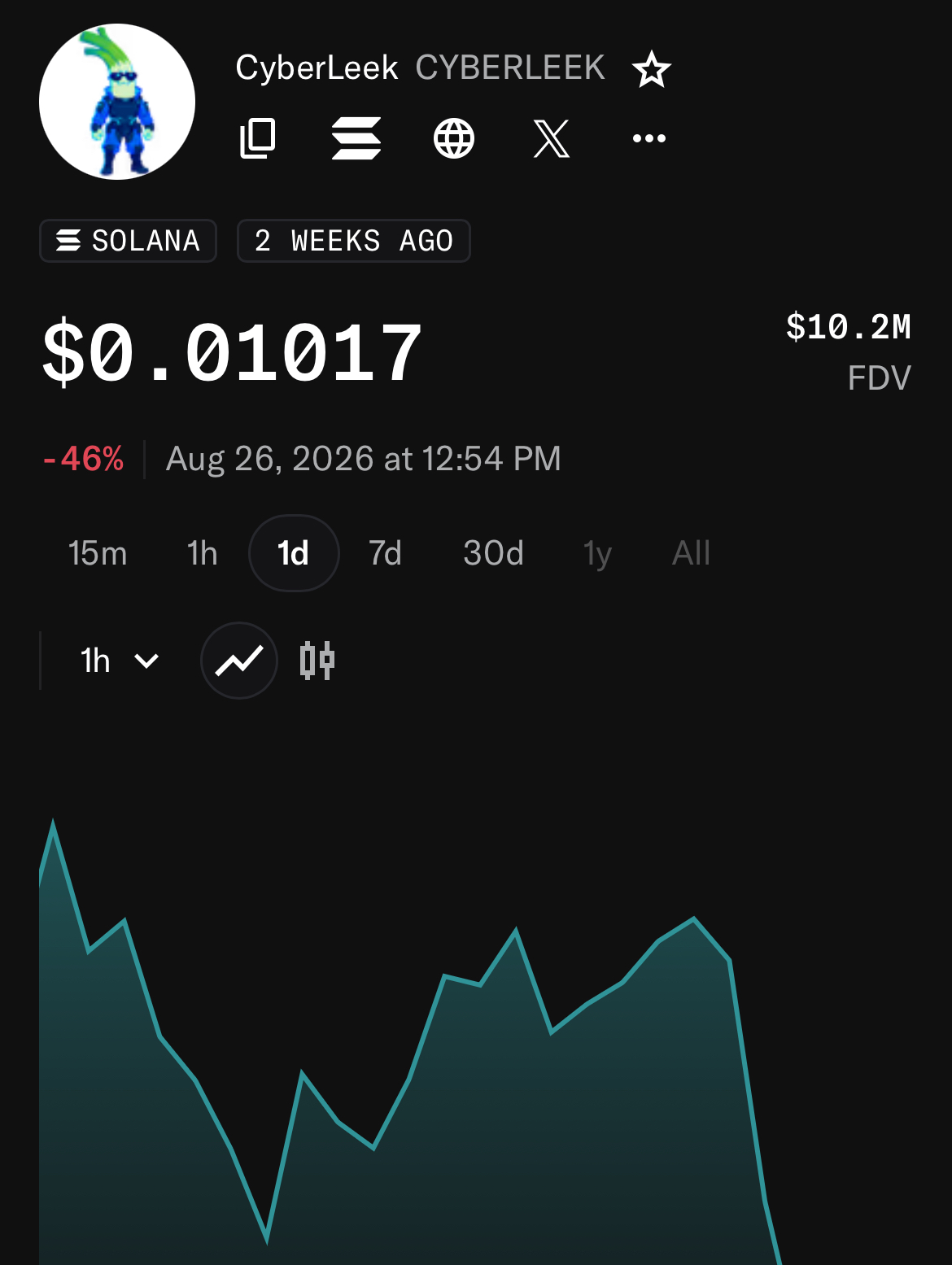This screenshot has width=952, height=1265.
Task: Click the CyberLeek token avatar image
Action: [117, 102]
